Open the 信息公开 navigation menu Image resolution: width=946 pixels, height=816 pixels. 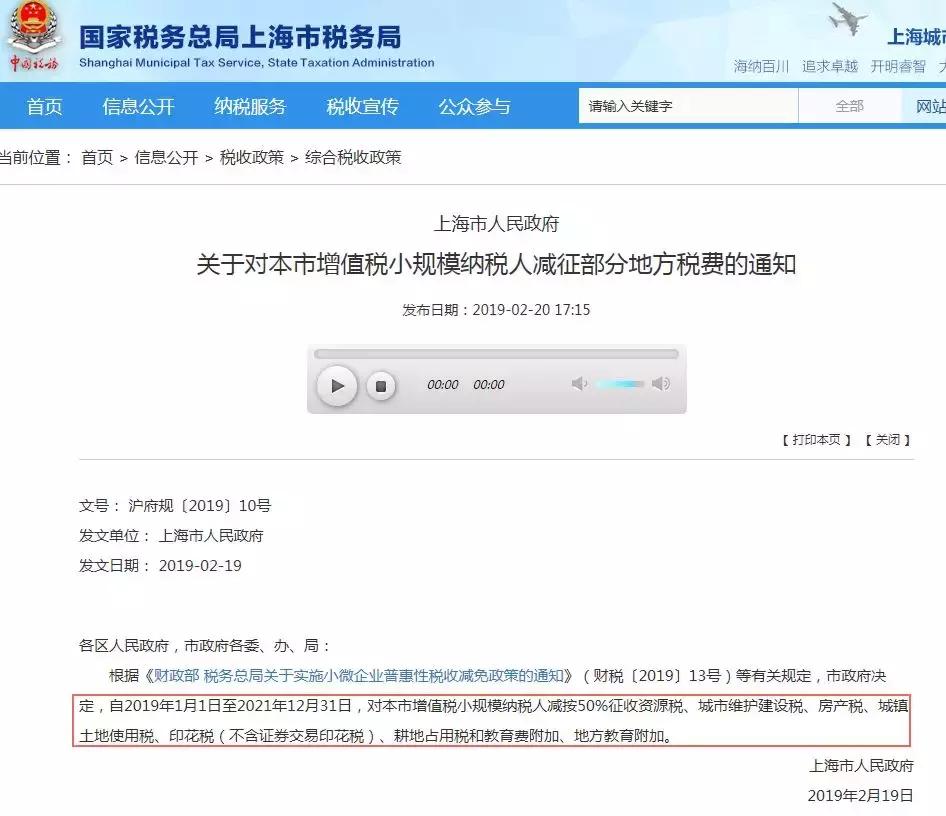[137, 106]
